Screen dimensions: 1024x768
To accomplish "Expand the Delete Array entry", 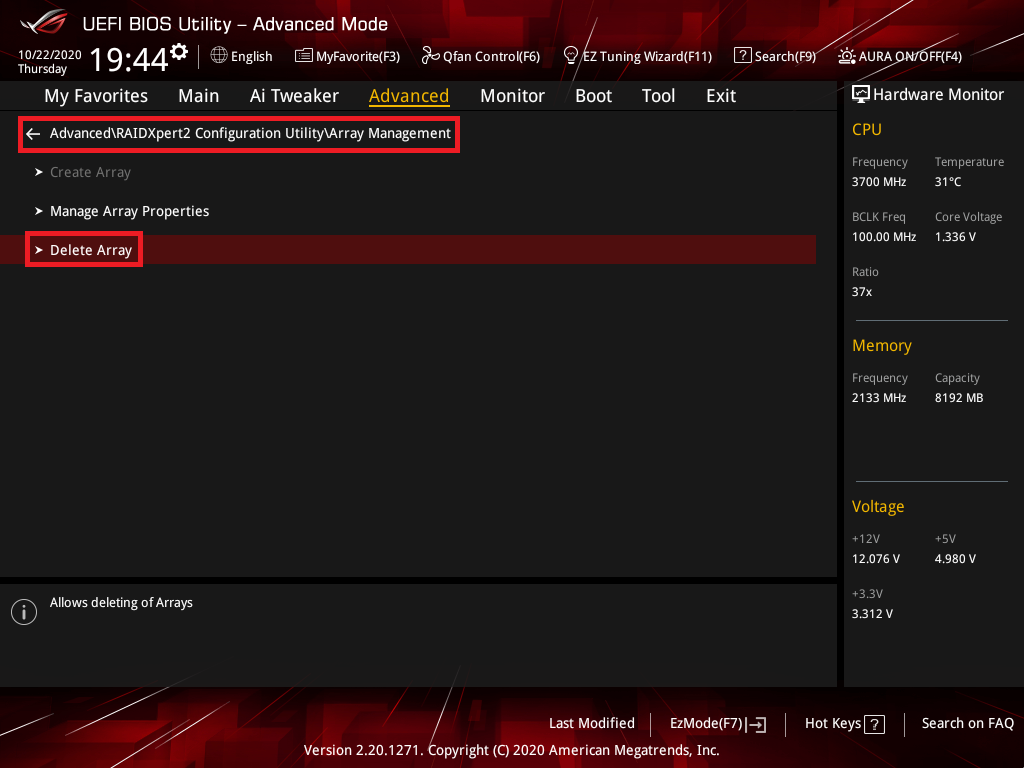I will tap(90, 250).
